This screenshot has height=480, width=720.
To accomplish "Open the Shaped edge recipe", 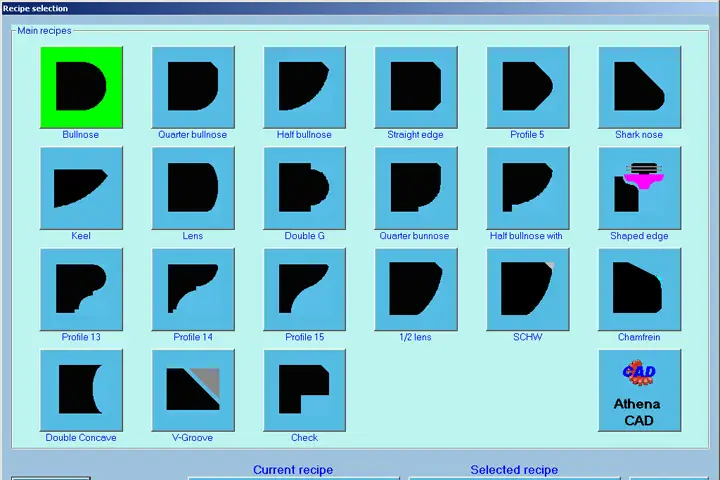I will point(640,188).
